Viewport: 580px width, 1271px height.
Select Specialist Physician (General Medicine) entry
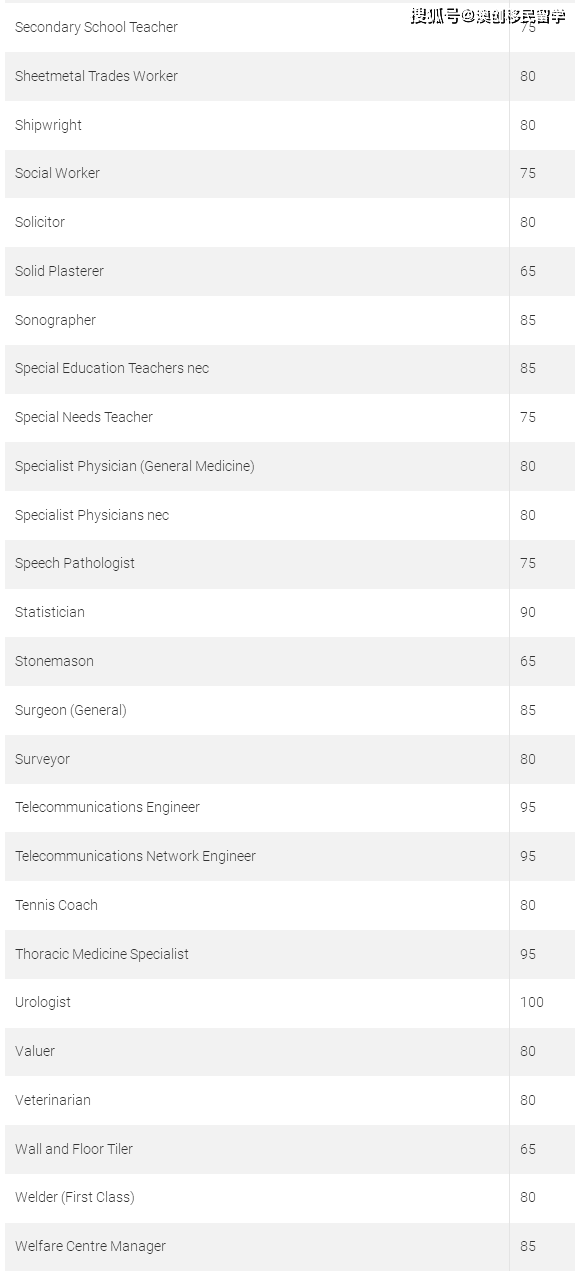[290, 466]
